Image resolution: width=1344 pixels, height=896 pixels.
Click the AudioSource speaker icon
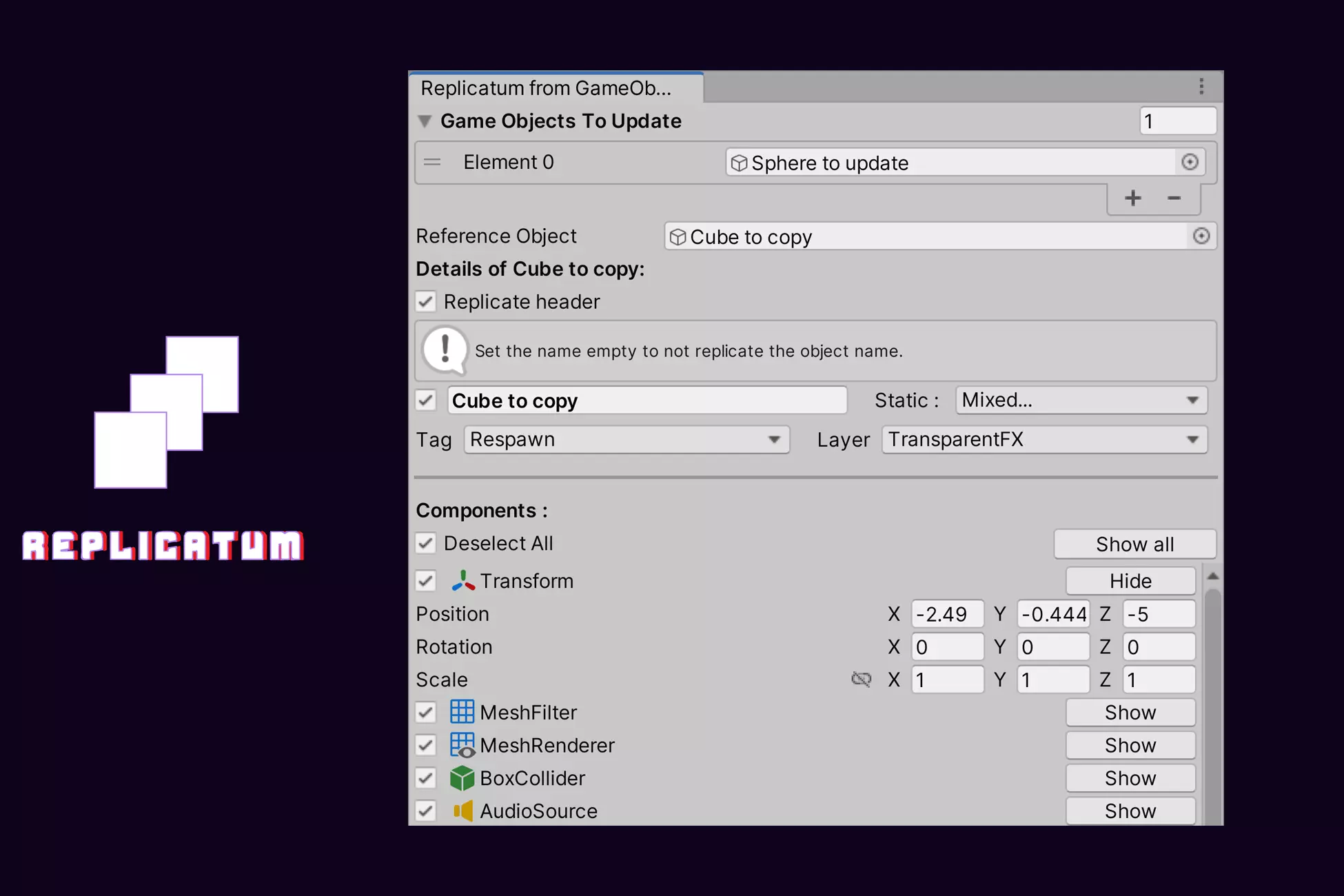[462, 811]
